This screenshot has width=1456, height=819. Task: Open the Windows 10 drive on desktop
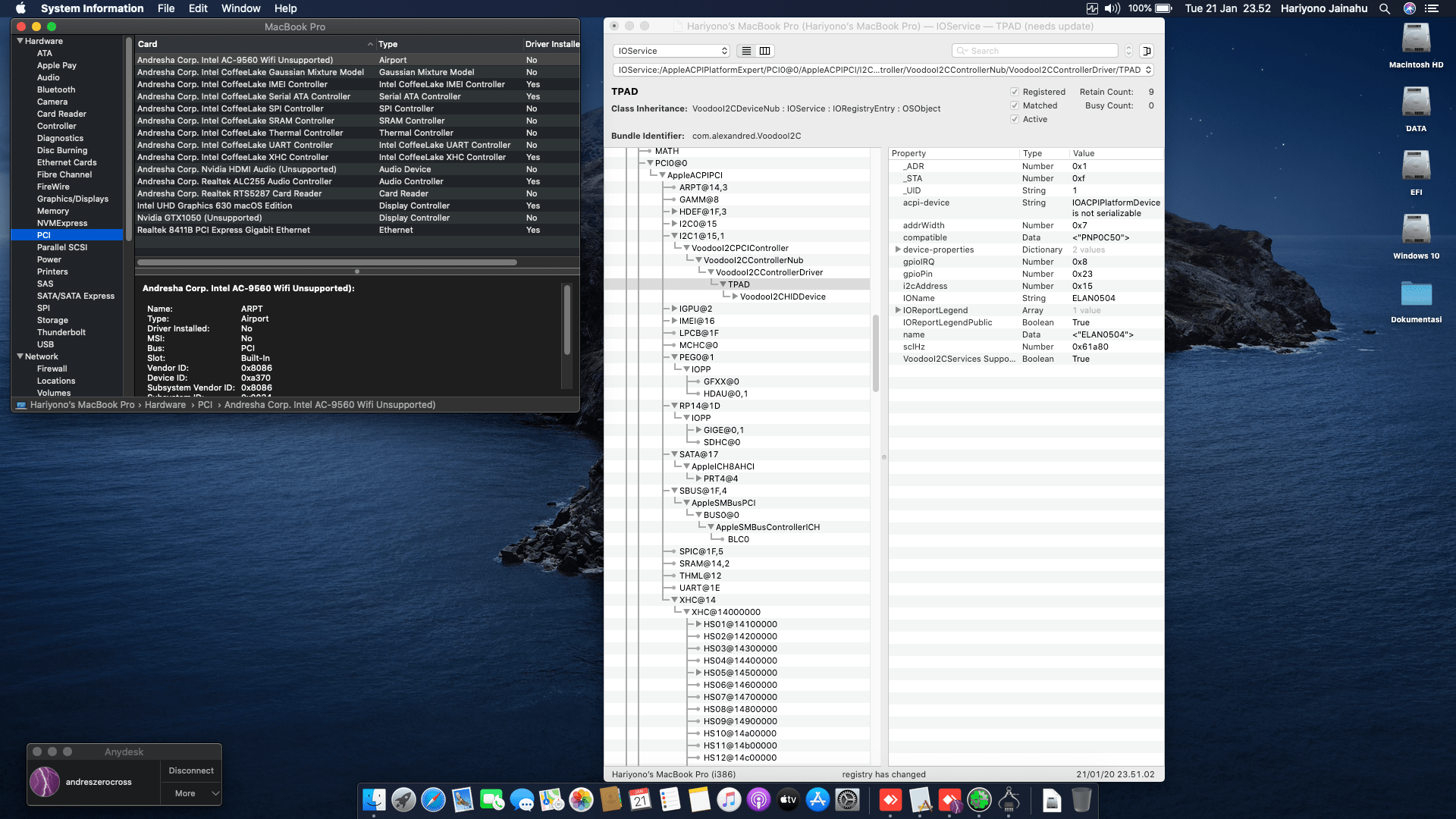1416,231
